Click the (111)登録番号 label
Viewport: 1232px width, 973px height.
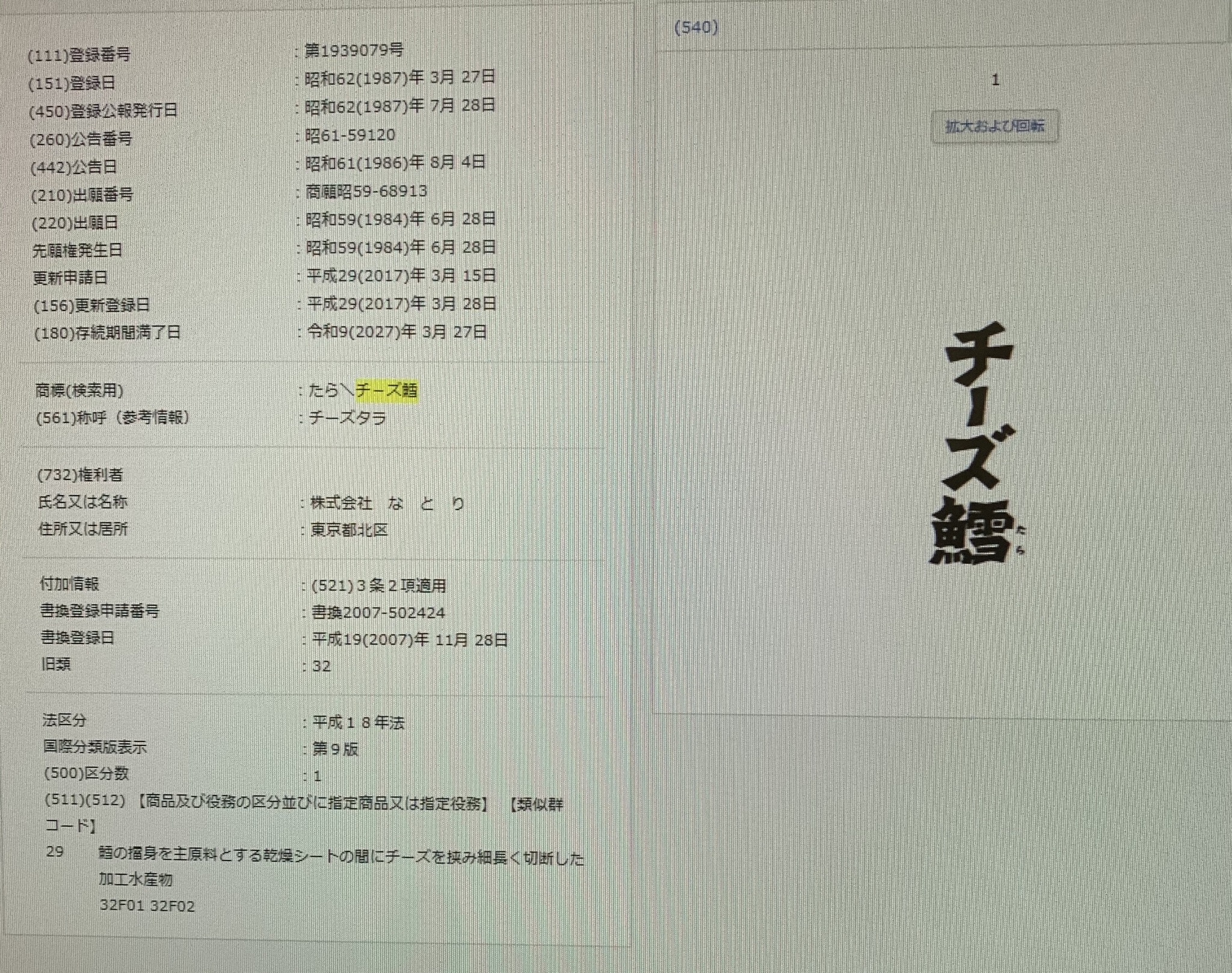tap(79, 55)
